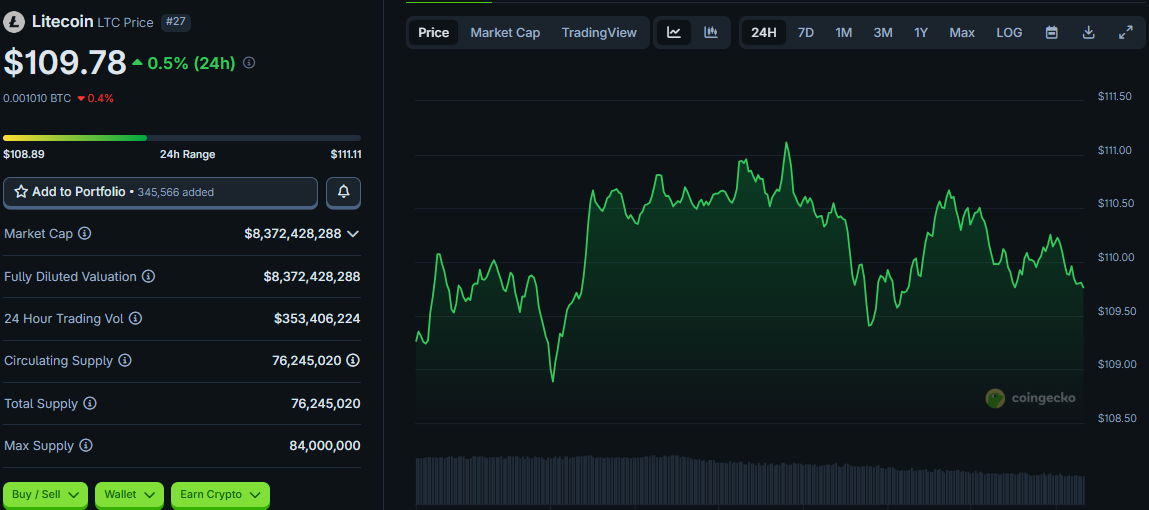Image resolution: width=1149 pixels, height=510 pixels.
Task: Select the Market Cap chart tab
Action: point(505,32)
